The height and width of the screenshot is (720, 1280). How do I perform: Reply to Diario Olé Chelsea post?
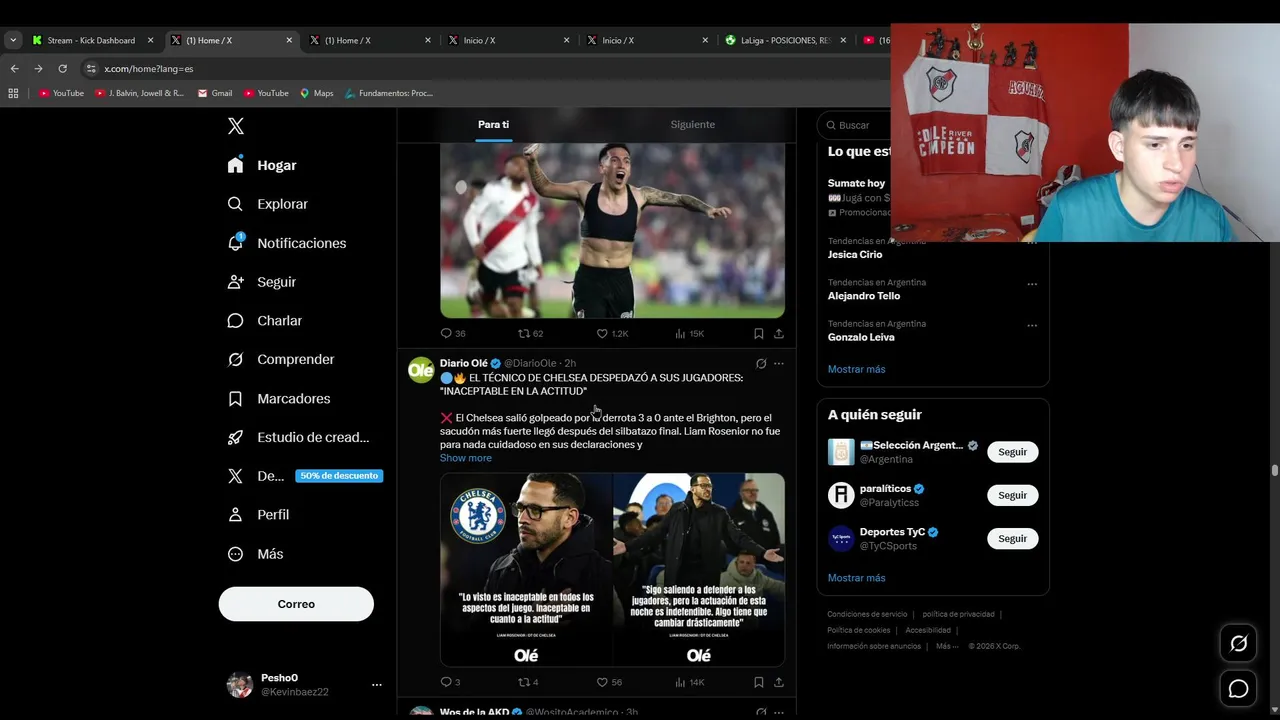coord(450,682)
